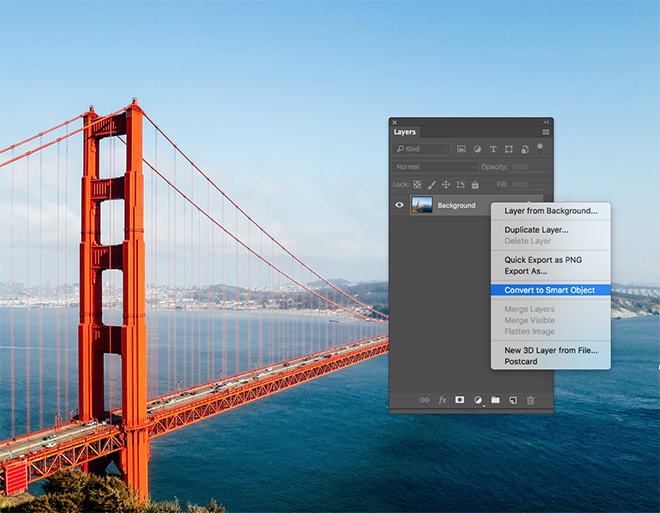The image size is (660, 513).
Task: Click the layer mask icon in the Layers footer
Action: coord(460,400)
